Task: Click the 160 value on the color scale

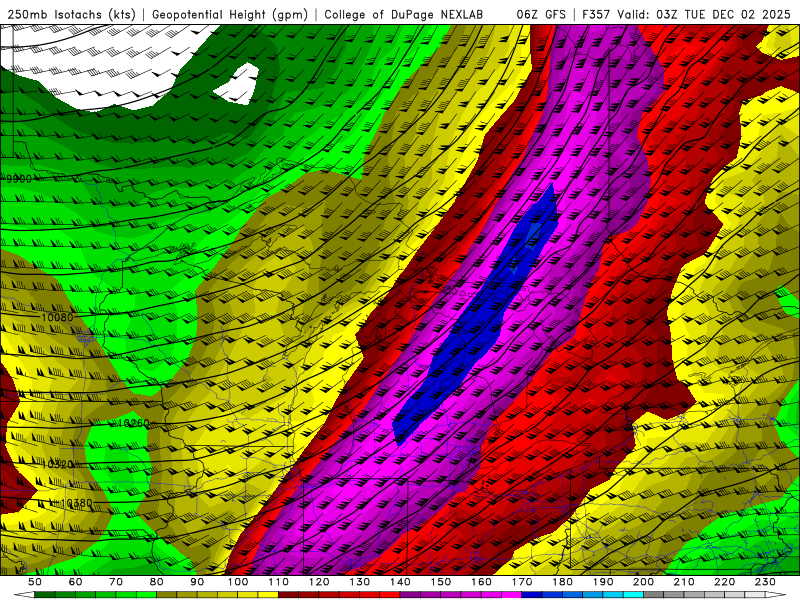Action: click(481, 582)
